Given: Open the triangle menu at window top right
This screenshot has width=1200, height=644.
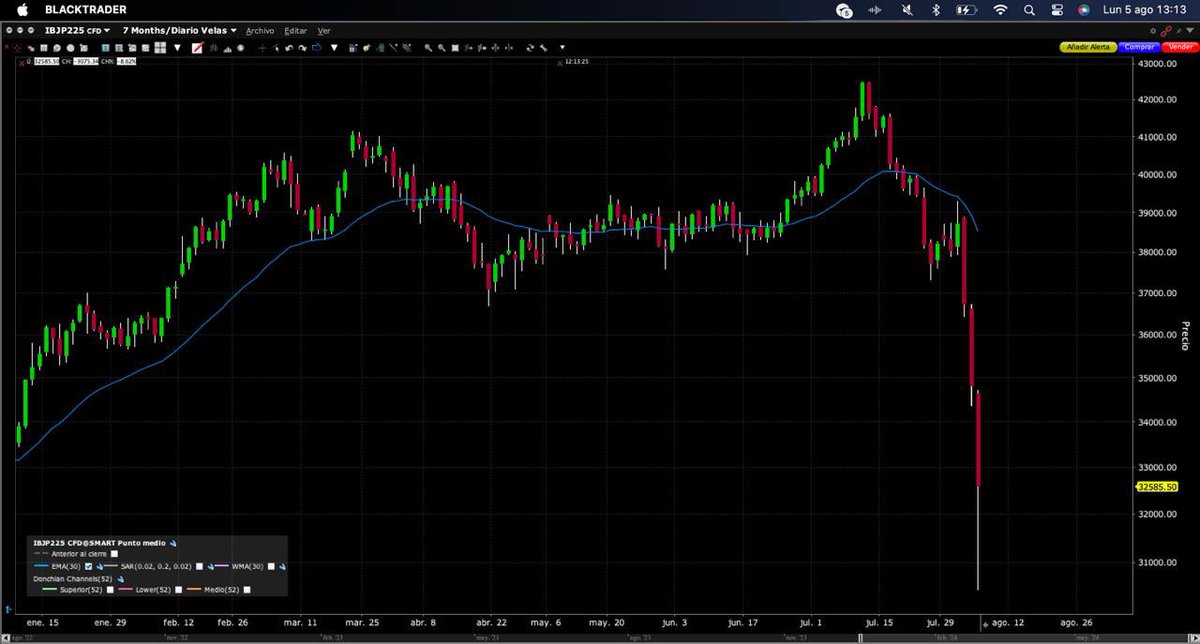Looking at the screenshot, I should coord(1190,31).
